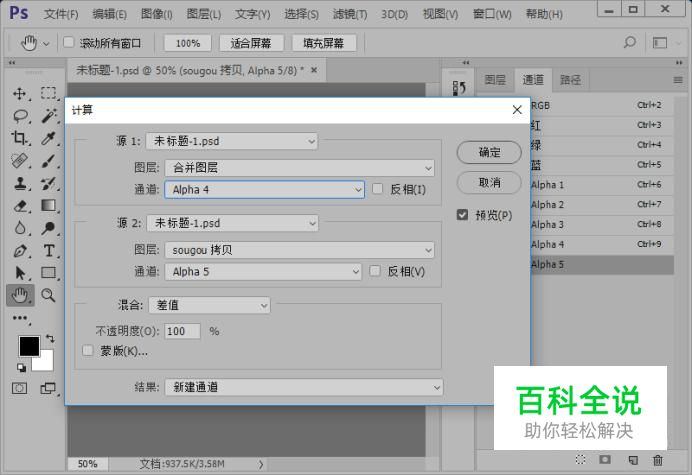
Task: Switch to the 图层 panel tab
Action: (x=495, y=80)
